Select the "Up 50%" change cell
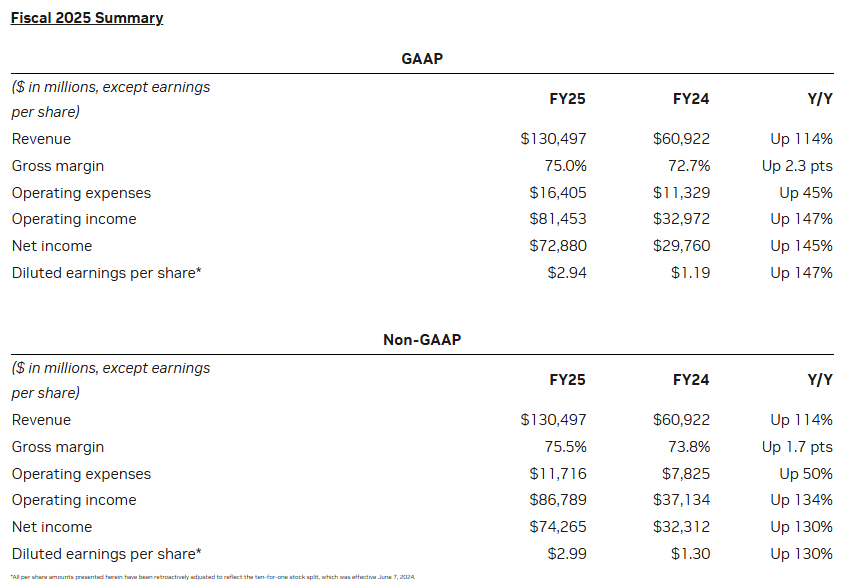The image size is (858, 588). (x=806, y=474)
